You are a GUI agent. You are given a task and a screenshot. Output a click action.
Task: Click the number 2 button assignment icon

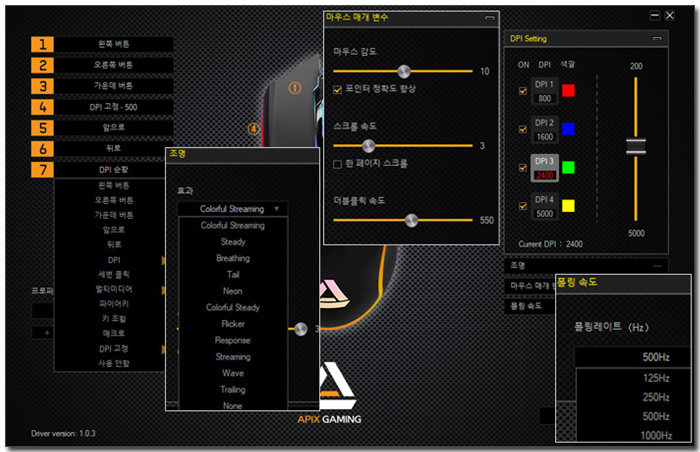pos(42,65)
